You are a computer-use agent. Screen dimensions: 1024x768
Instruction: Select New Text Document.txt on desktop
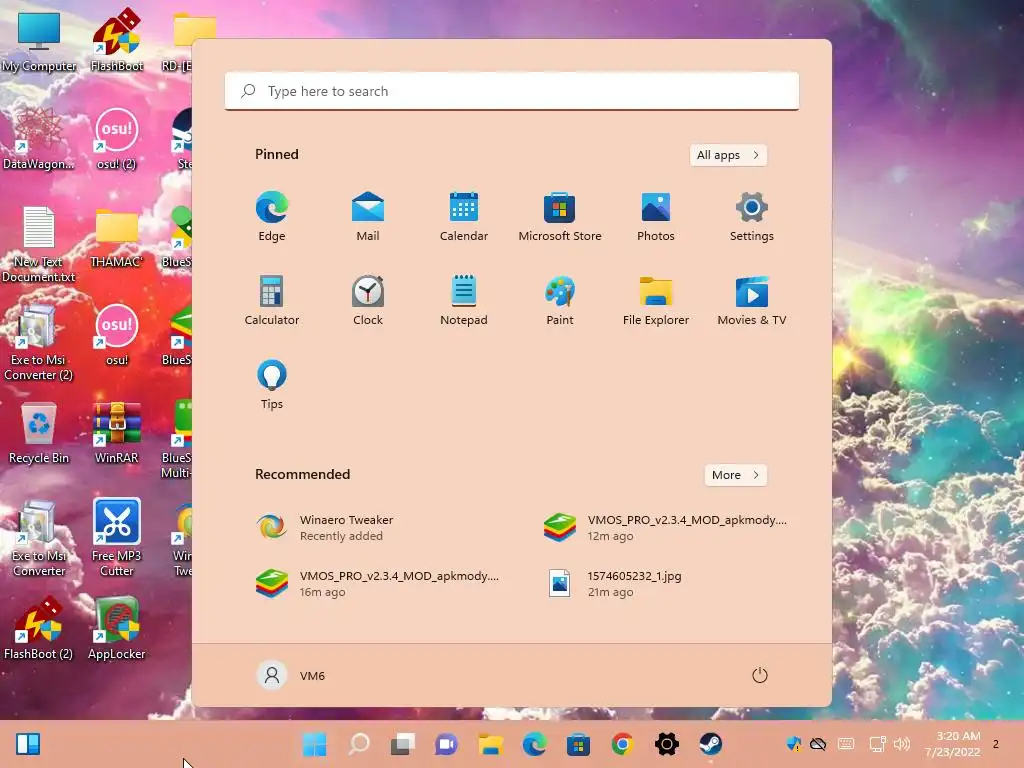coord(39,244)
